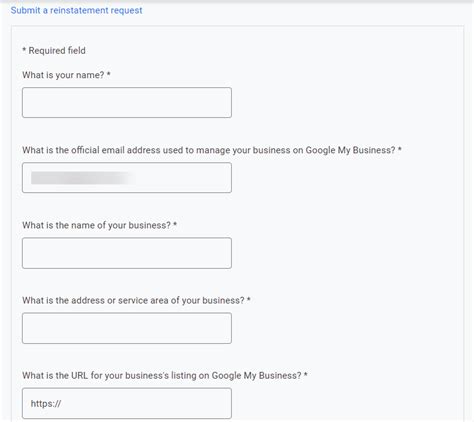This screenshot has width=474, height=422.
Task: Click the business listing URL input field
Action: (127, 403)
